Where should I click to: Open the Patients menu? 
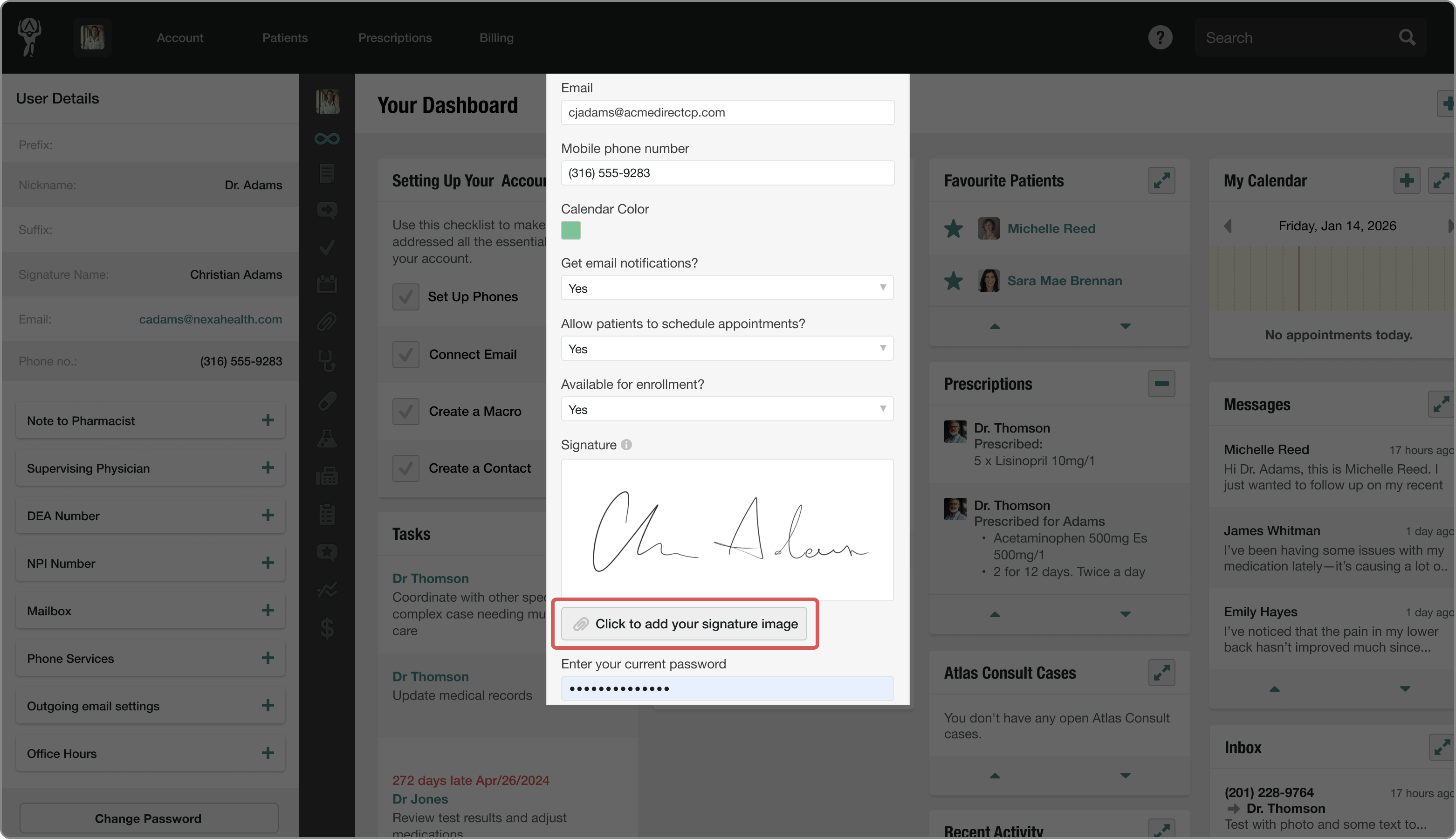pyautogui.click(x=285, y=37)
